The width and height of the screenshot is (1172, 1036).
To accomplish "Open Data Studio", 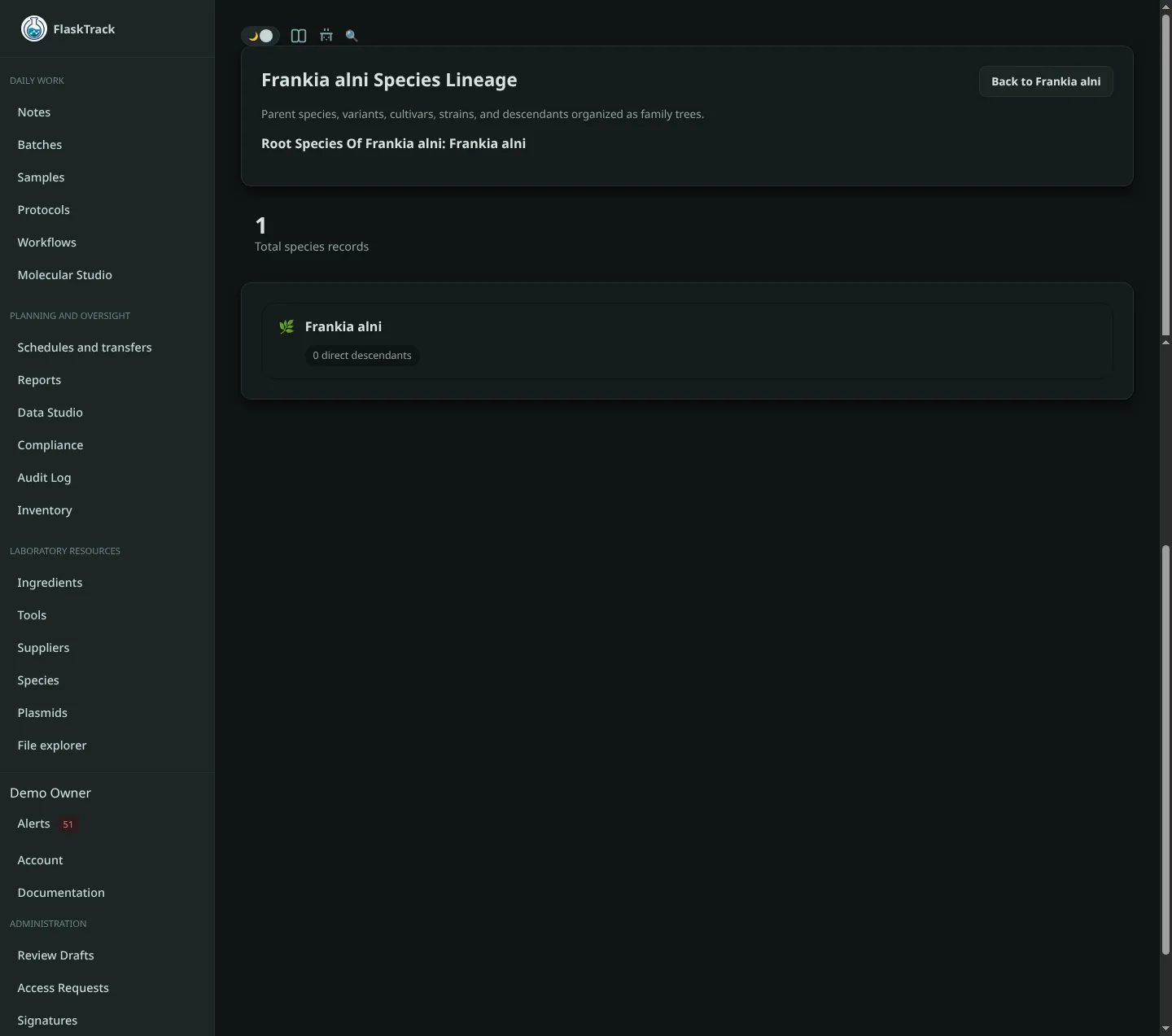I will [x=50, y=413].
